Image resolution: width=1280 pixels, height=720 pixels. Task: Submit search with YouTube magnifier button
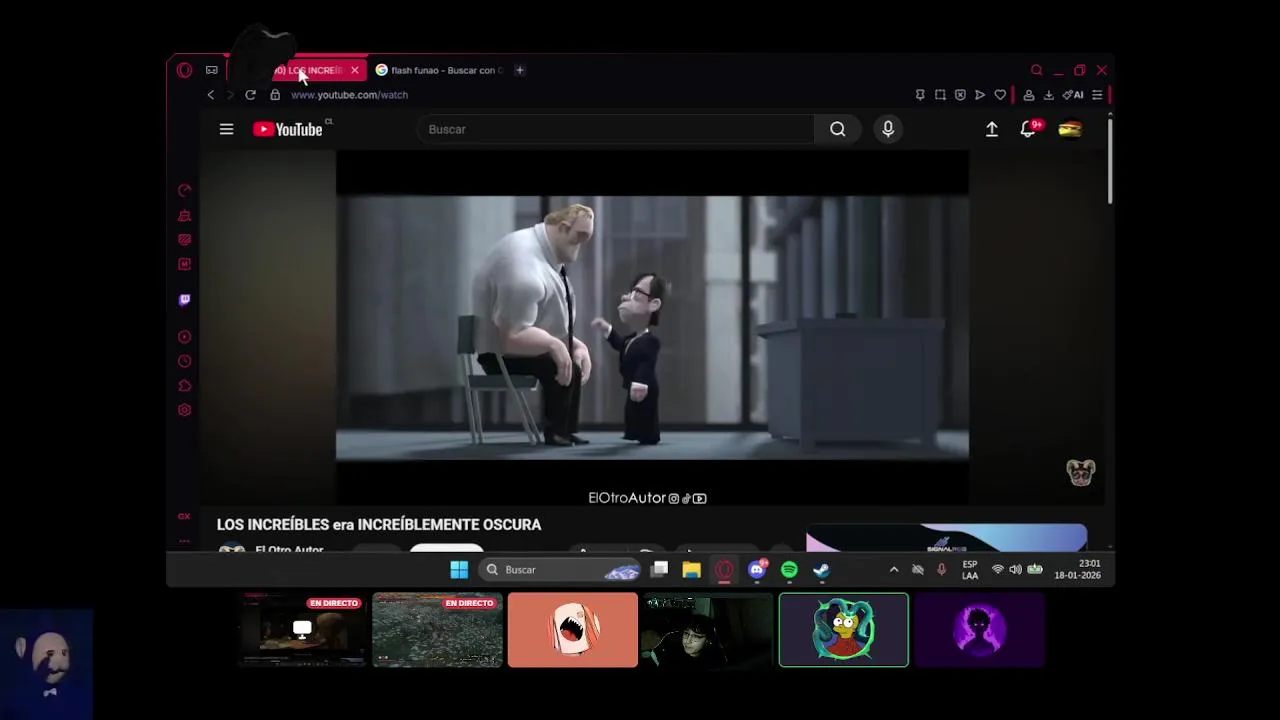[837, 129]
